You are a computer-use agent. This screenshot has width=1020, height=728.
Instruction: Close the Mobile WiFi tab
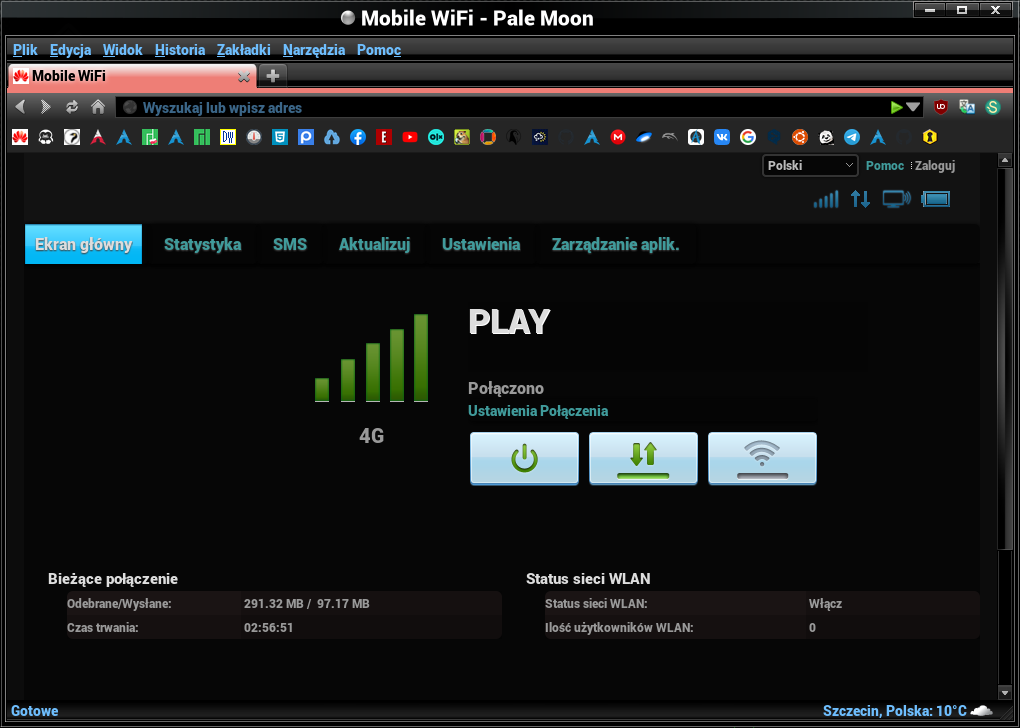click(244, 77)
